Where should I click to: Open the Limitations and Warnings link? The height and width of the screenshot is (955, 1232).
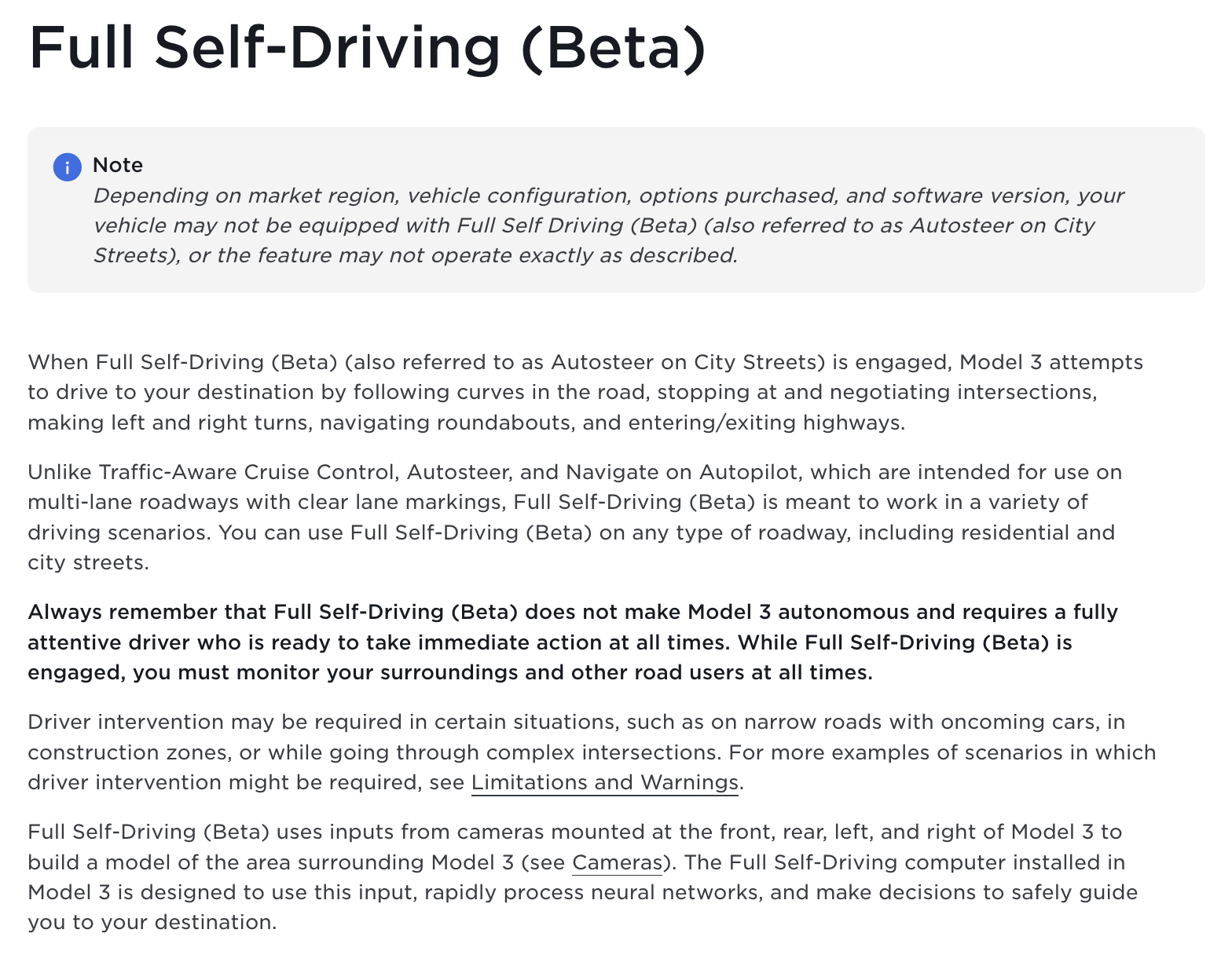pyautogui.click(x=605, y=782)
